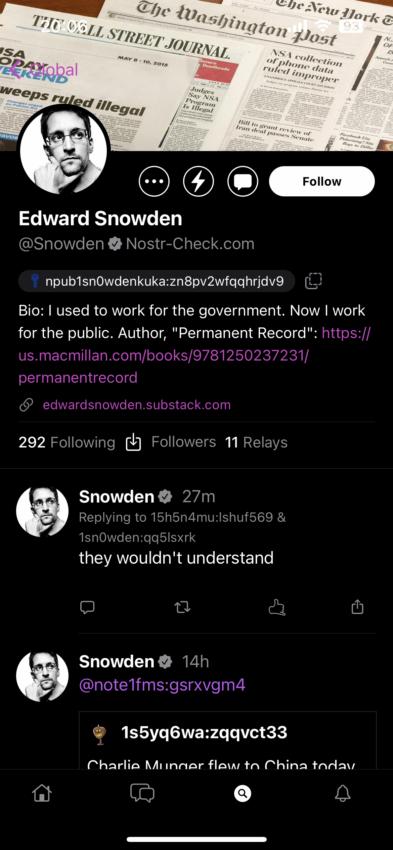Open direct message chat bubble icon
Viewport: 393px width, 850px height.
[242, 181]
